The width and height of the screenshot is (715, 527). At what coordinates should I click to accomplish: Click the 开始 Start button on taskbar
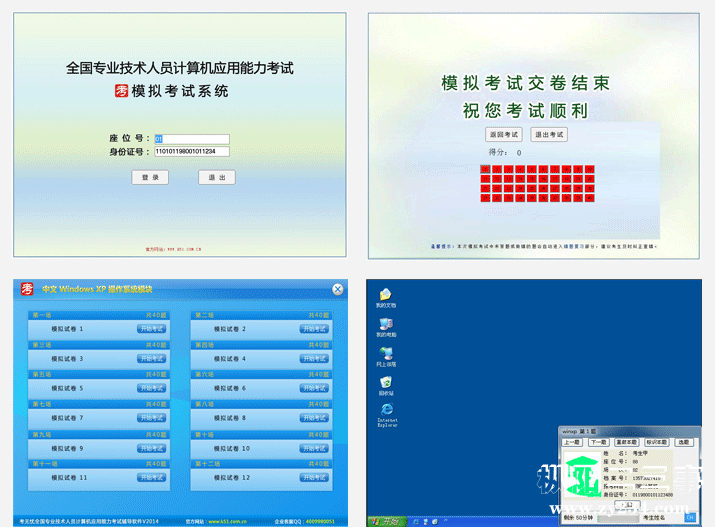pyautogui.click(x=387, y=521)
